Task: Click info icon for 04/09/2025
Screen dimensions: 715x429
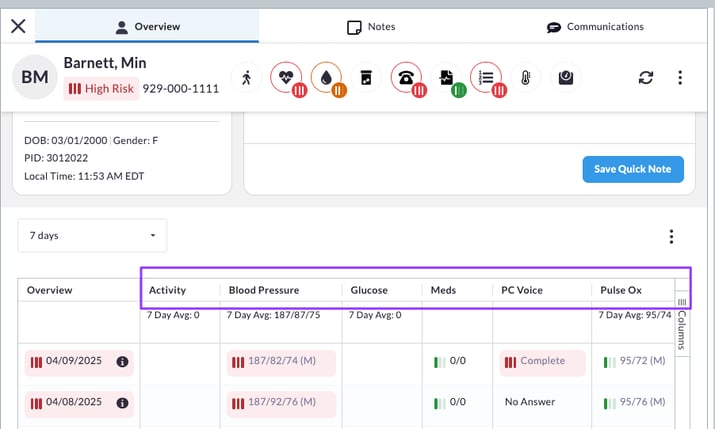Action: tap(122, 362)
